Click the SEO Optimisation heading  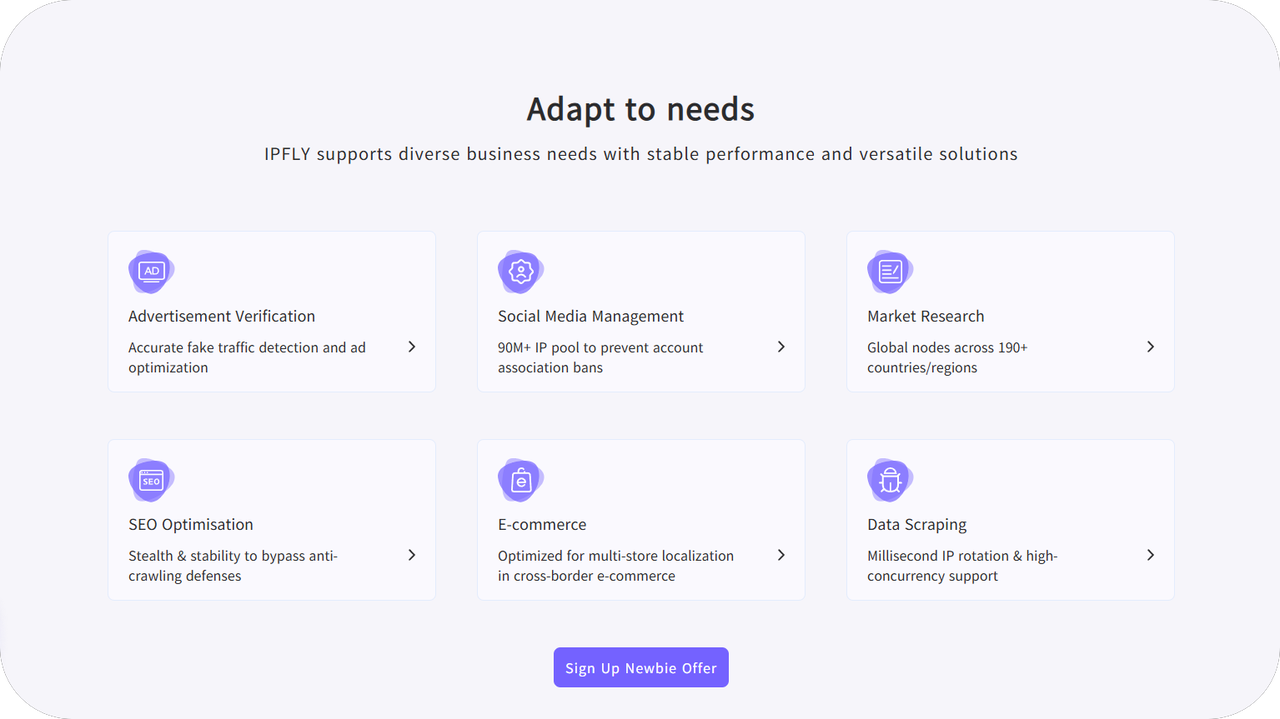click(x=190, y=524)
